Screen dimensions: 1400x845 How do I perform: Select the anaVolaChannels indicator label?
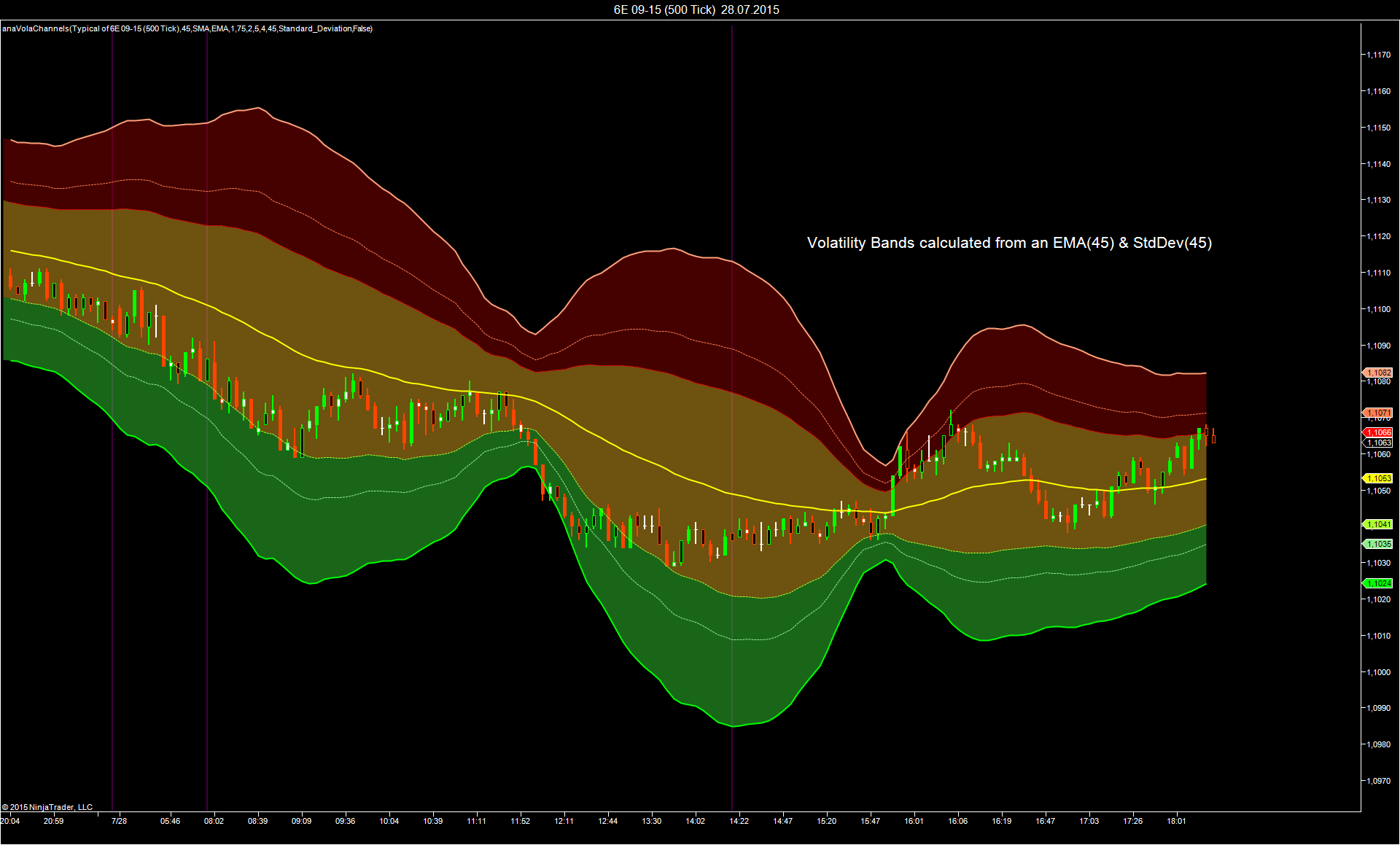click(187, 28)
